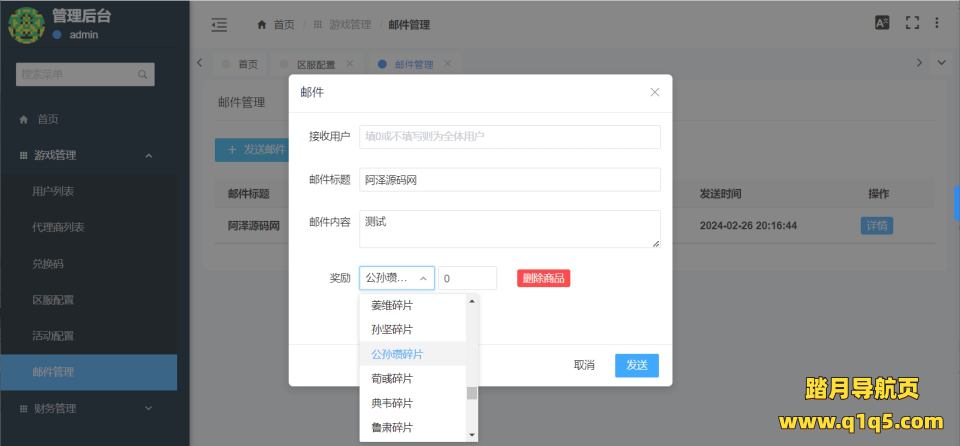Click the 发送 button
The width and height of the screenshot is (960, 446).
point(637,365)
